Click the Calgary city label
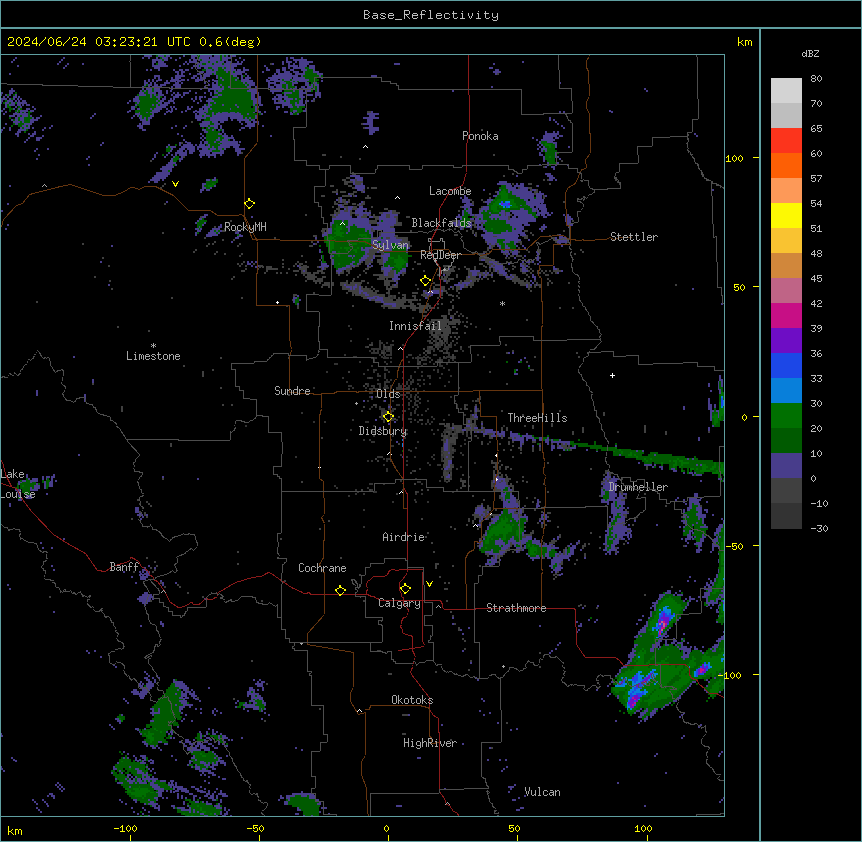The height and width of the screenshot is (842, 862). [400, 603]
